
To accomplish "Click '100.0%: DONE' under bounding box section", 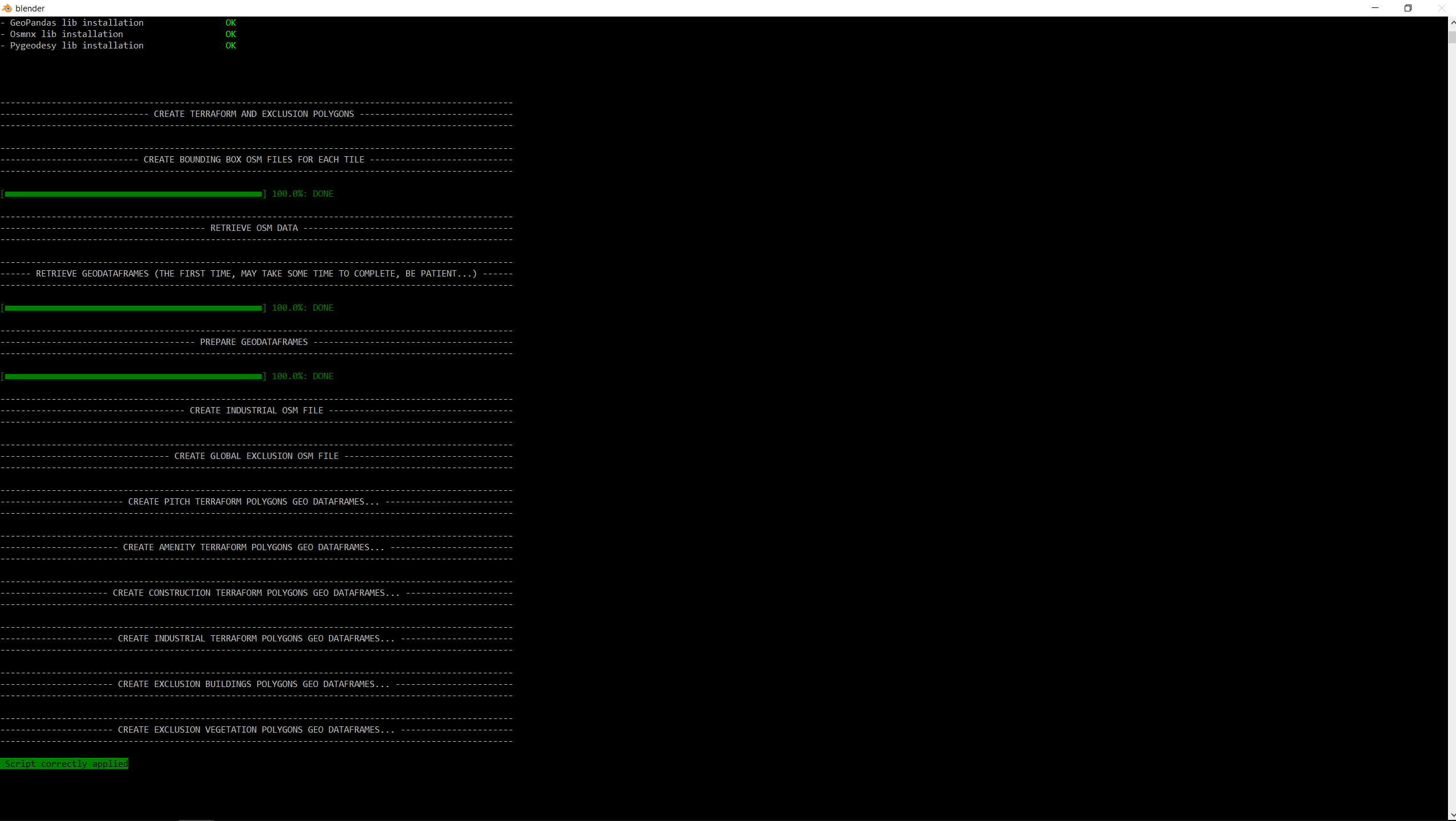I will [x=303, y=194].
